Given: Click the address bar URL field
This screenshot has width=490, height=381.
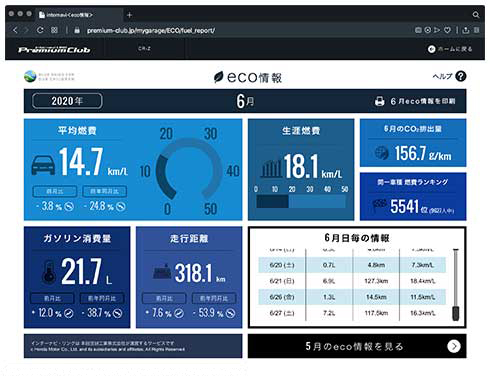Looking at the screenshot, I should point(151,30).
